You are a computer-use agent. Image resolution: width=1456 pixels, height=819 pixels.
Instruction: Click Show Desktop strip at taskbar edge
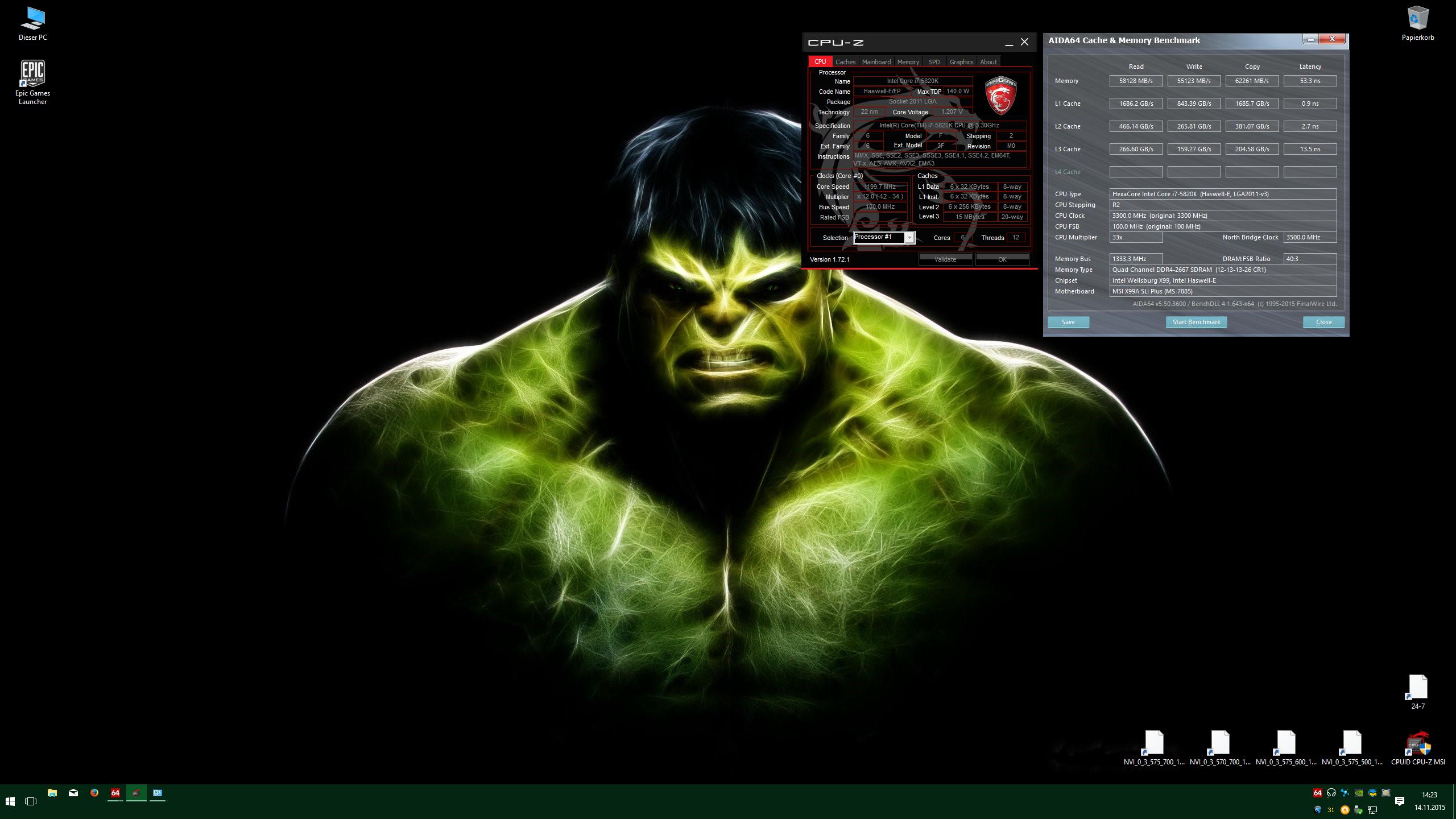1454,801
